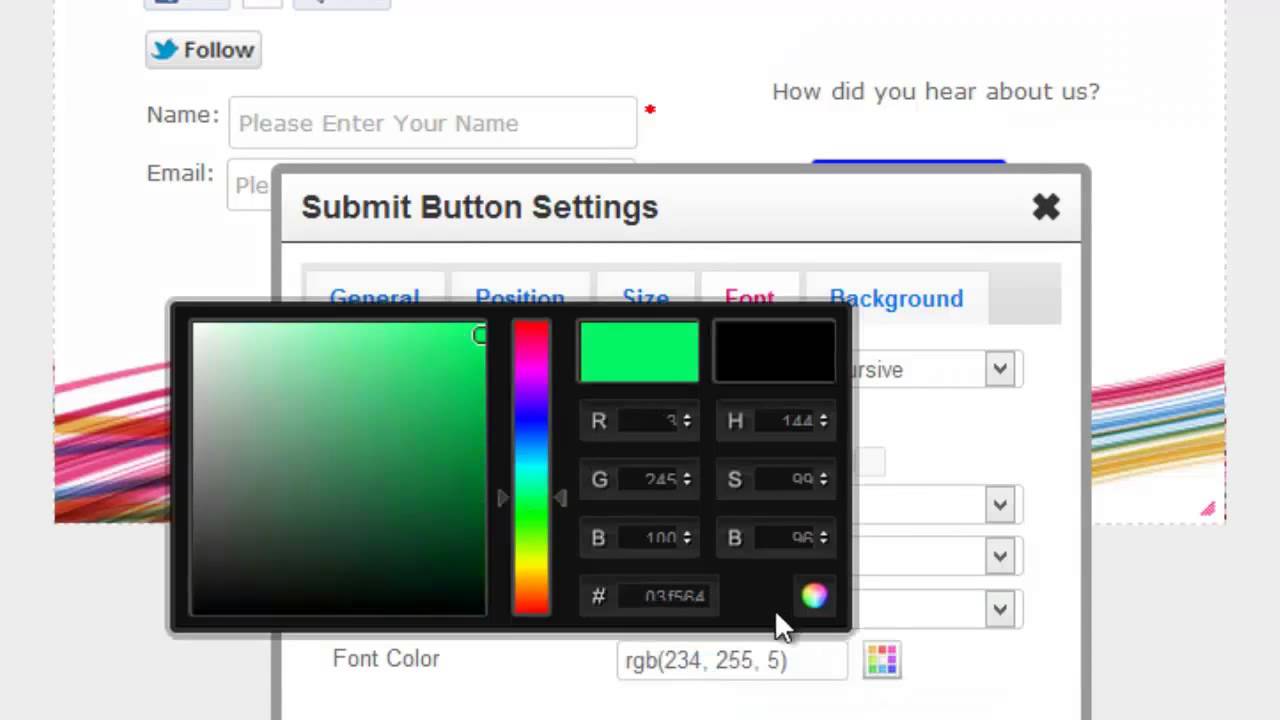Restore the black original color swatch
This screenshot has height=720, width=1280.
(774, 352)
